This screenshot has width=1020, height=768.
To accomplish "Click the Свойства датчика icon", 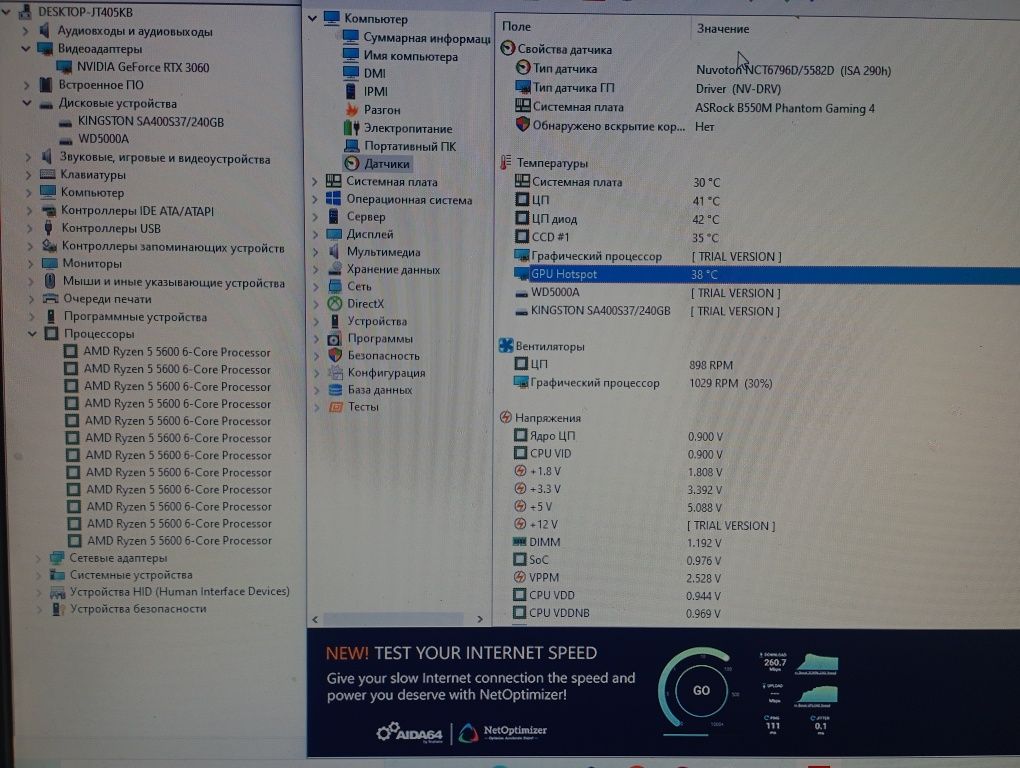I will pos(507,48).
